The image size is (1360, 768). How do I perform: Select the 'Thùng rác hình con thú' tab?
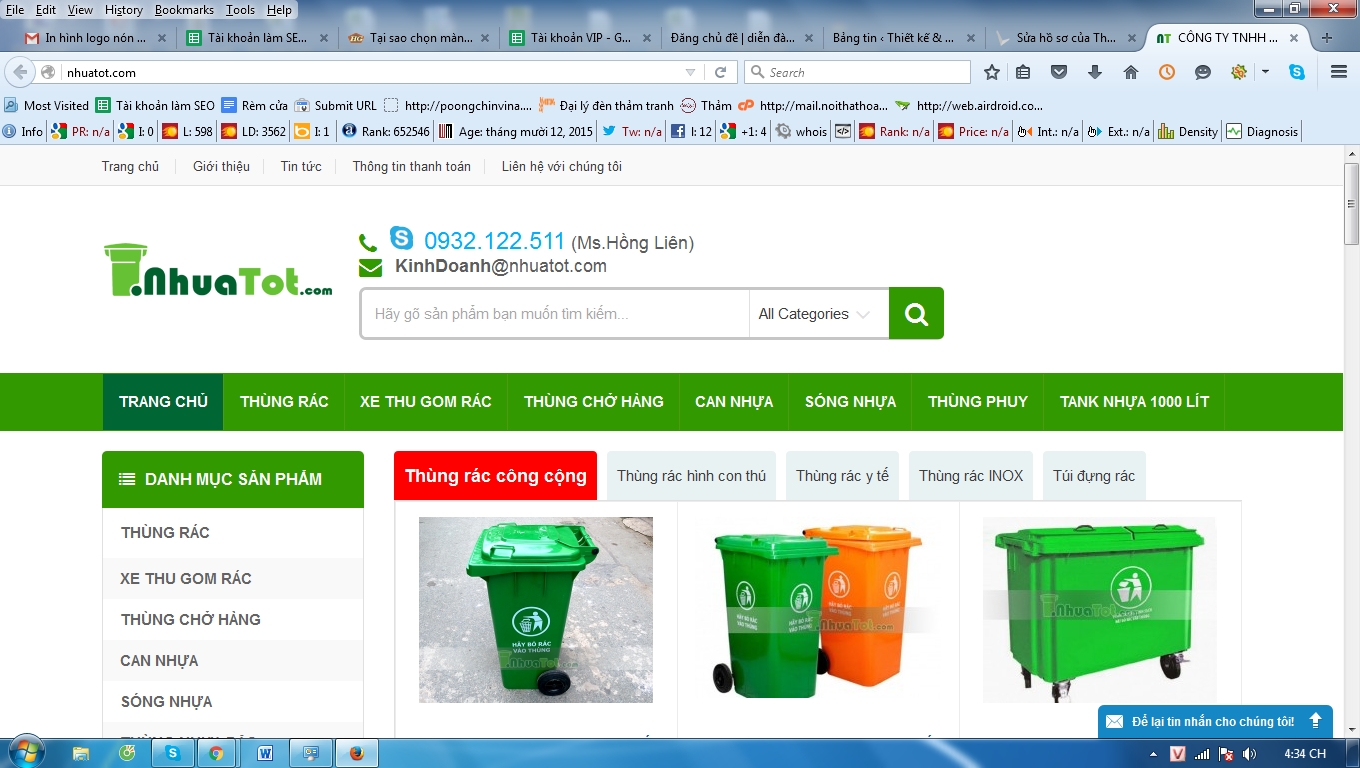coord(691,476)
